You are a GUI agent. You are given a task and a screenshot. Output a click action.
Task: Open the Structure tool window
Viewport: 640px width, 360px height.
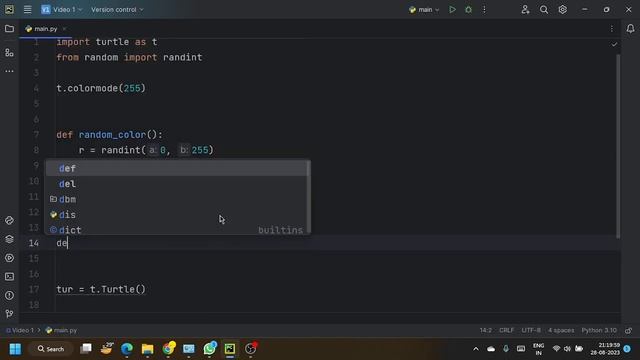coord(9,53)
